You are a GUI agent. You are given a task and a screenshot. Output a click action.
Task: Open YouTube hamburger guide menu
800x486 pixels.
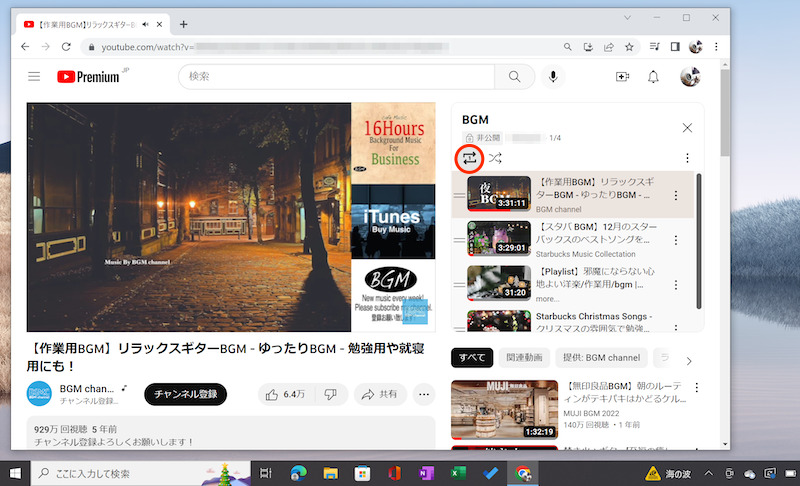click(34, 77)
